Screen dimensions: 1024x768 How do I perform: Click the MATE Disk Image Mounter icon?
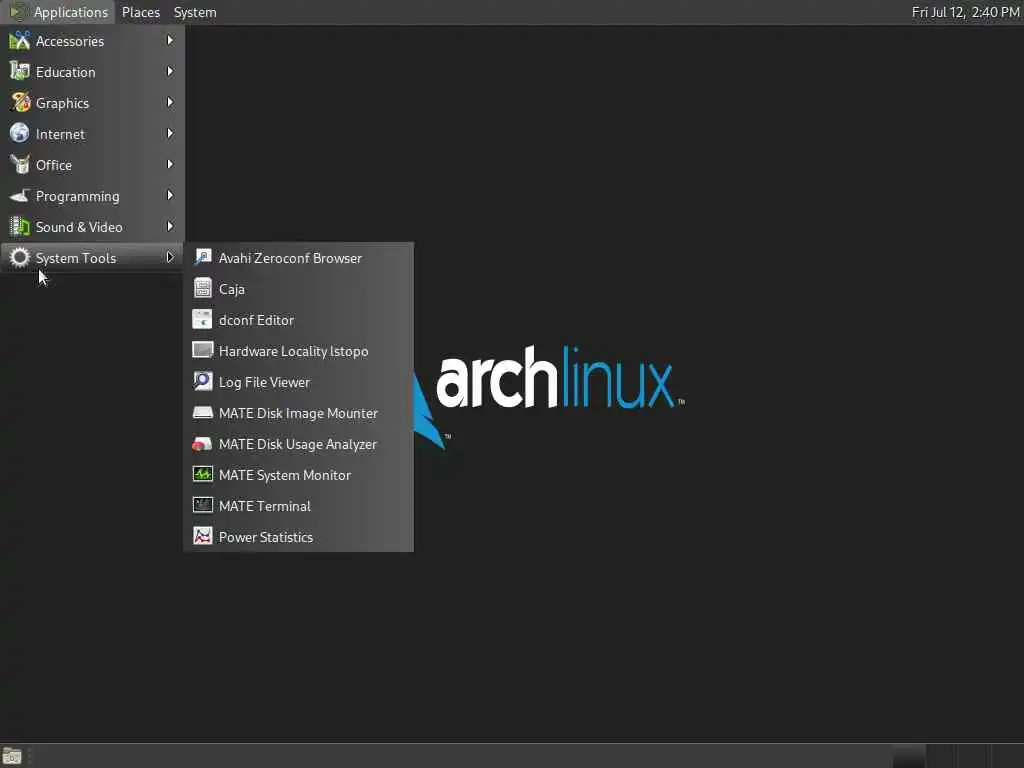pyautogui.click(x=202, y=413)
